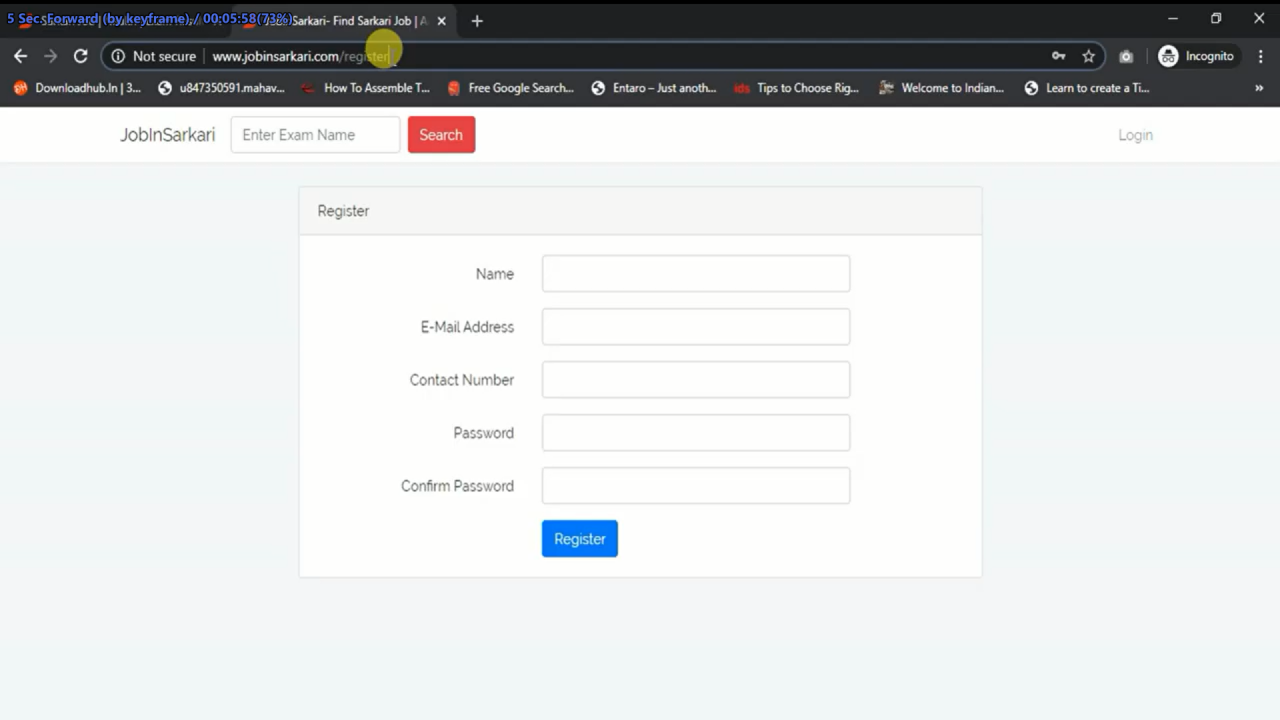Image resolution: width=1280 pixels, height=720 pixels.
Task: Open Downloadhub.In bookmark
Action: [x=77, y=88]
